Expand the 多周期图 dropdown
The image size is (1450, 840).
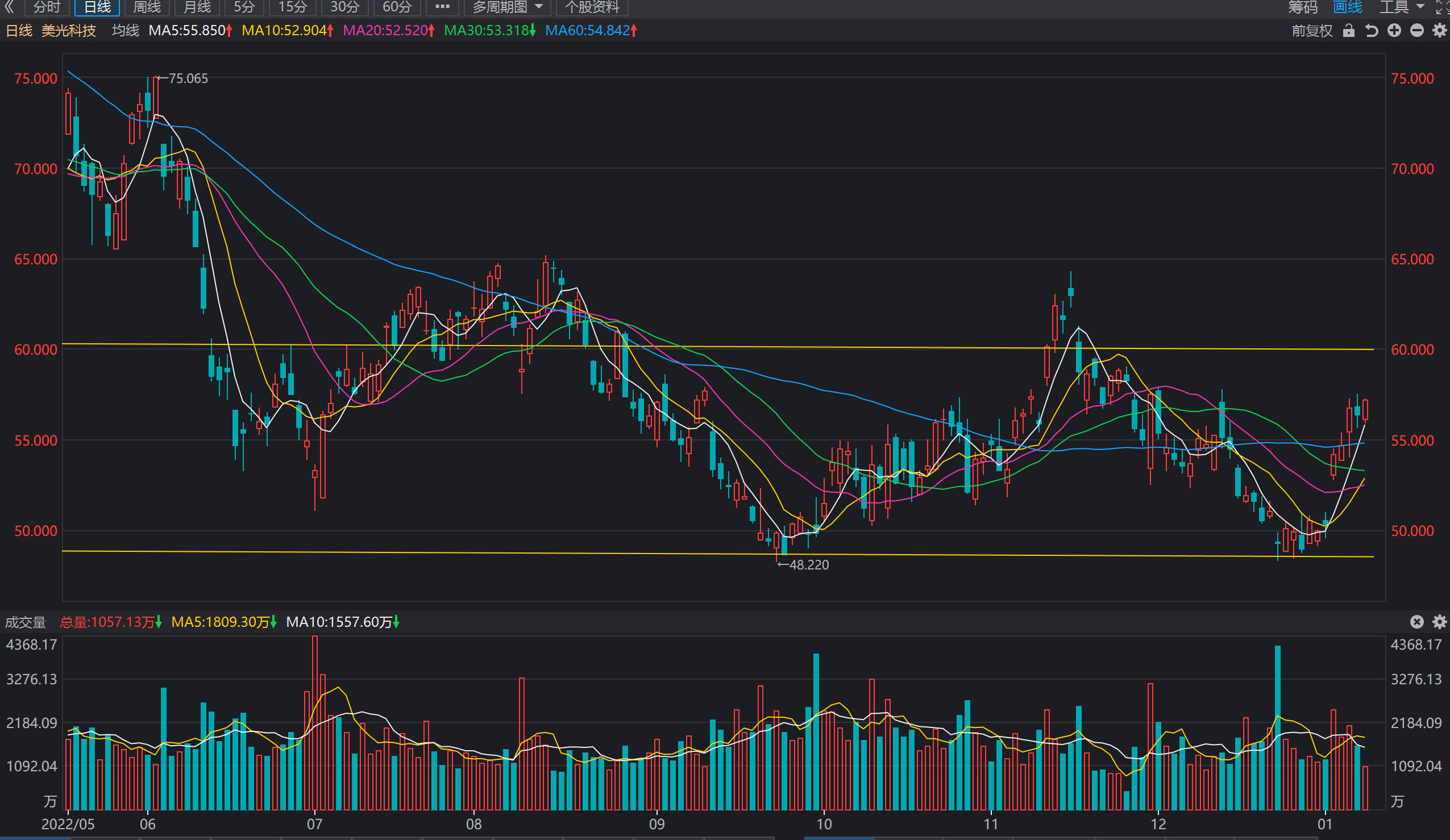click(507, 7)
